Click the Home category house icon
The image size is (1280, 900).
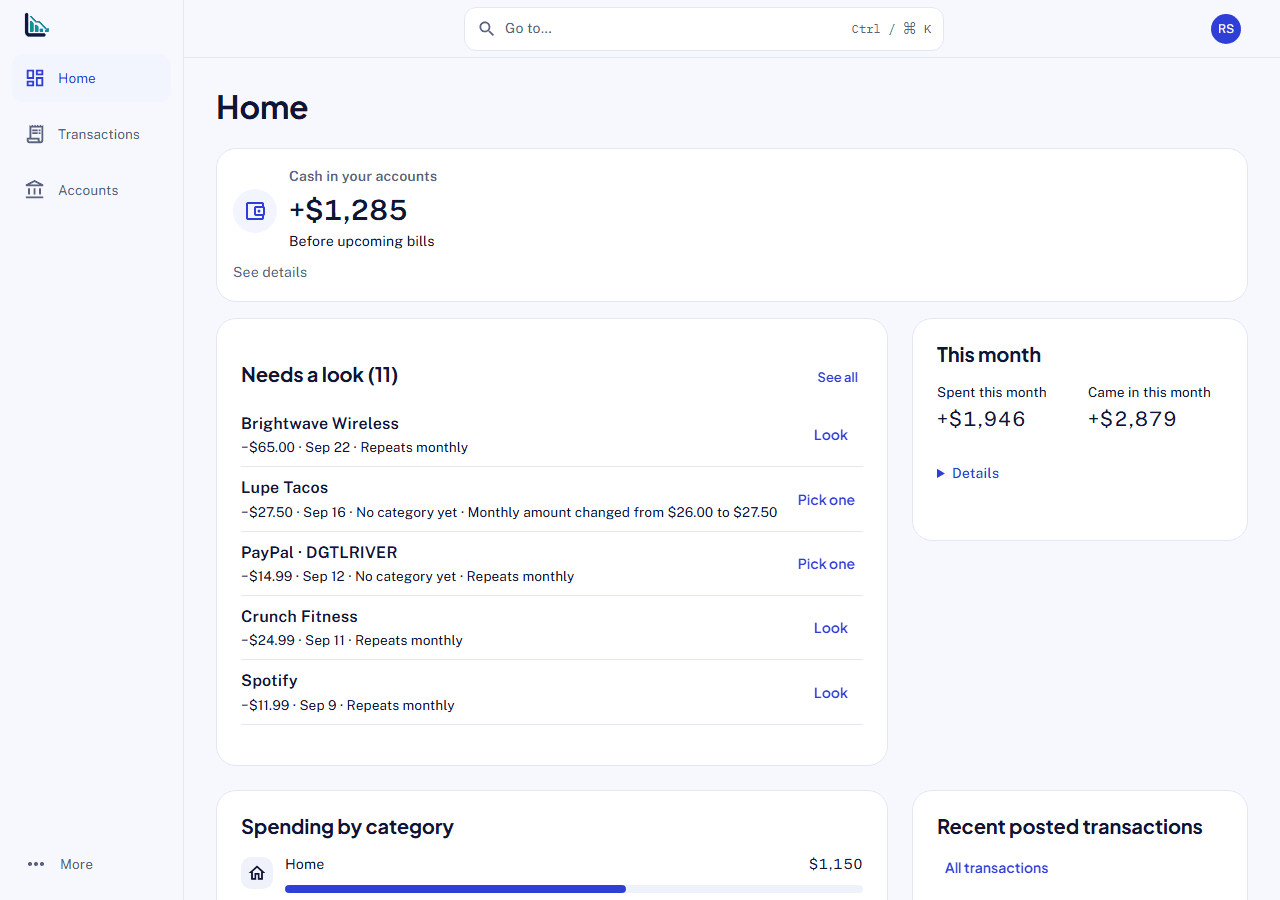tap(257, 873)
